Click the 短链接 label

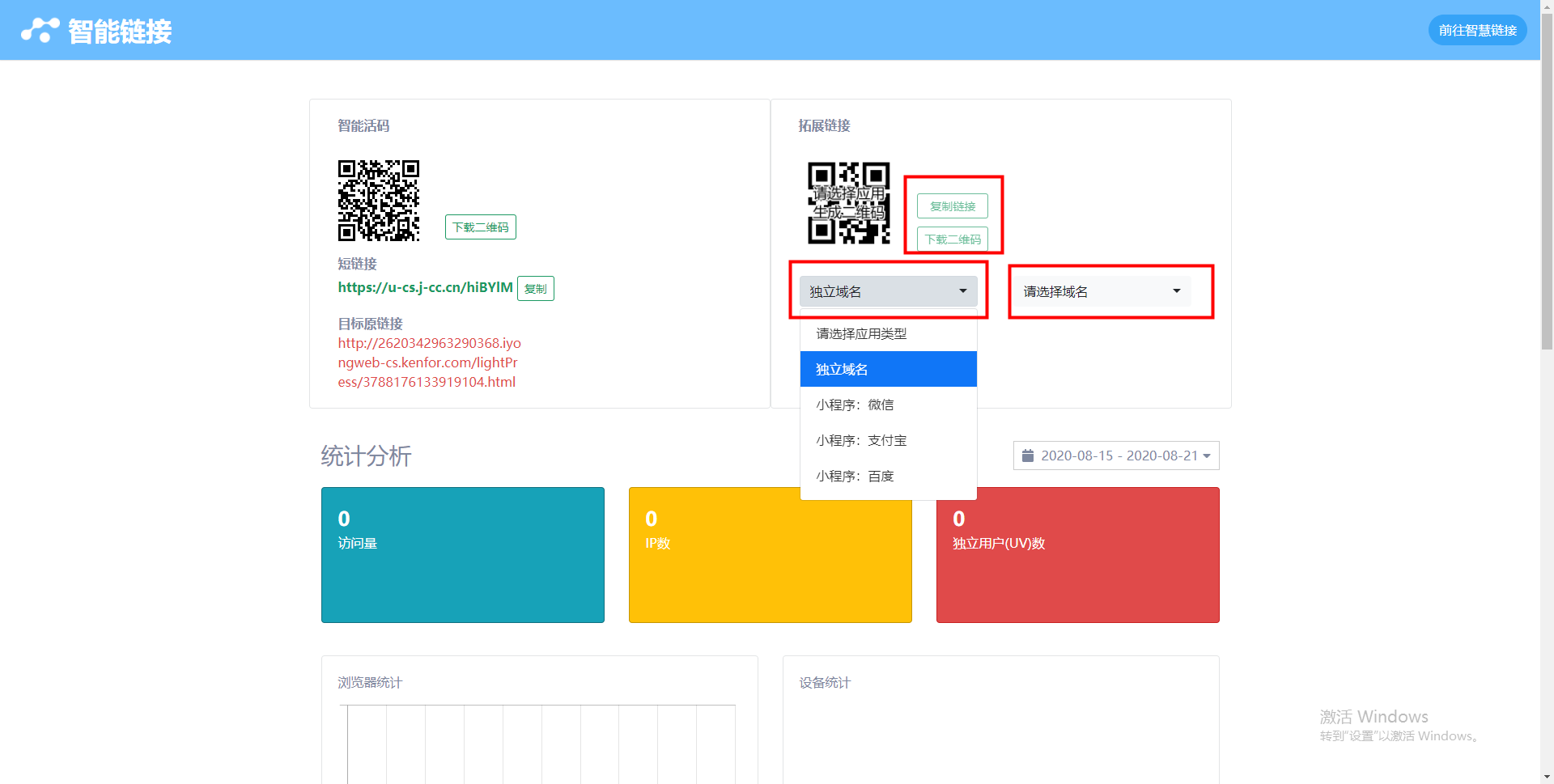tap(357, 264)
